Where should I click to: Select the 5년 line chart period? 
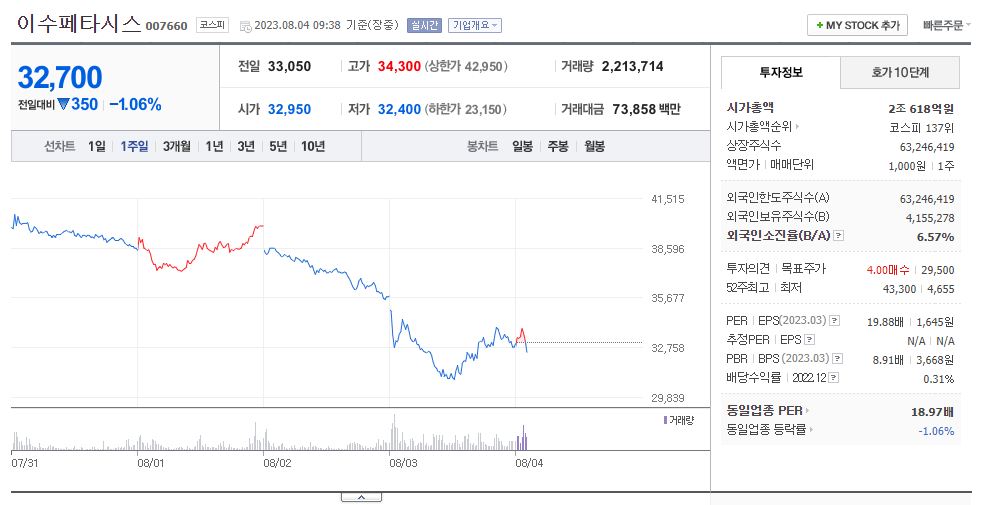coord(278,146)
